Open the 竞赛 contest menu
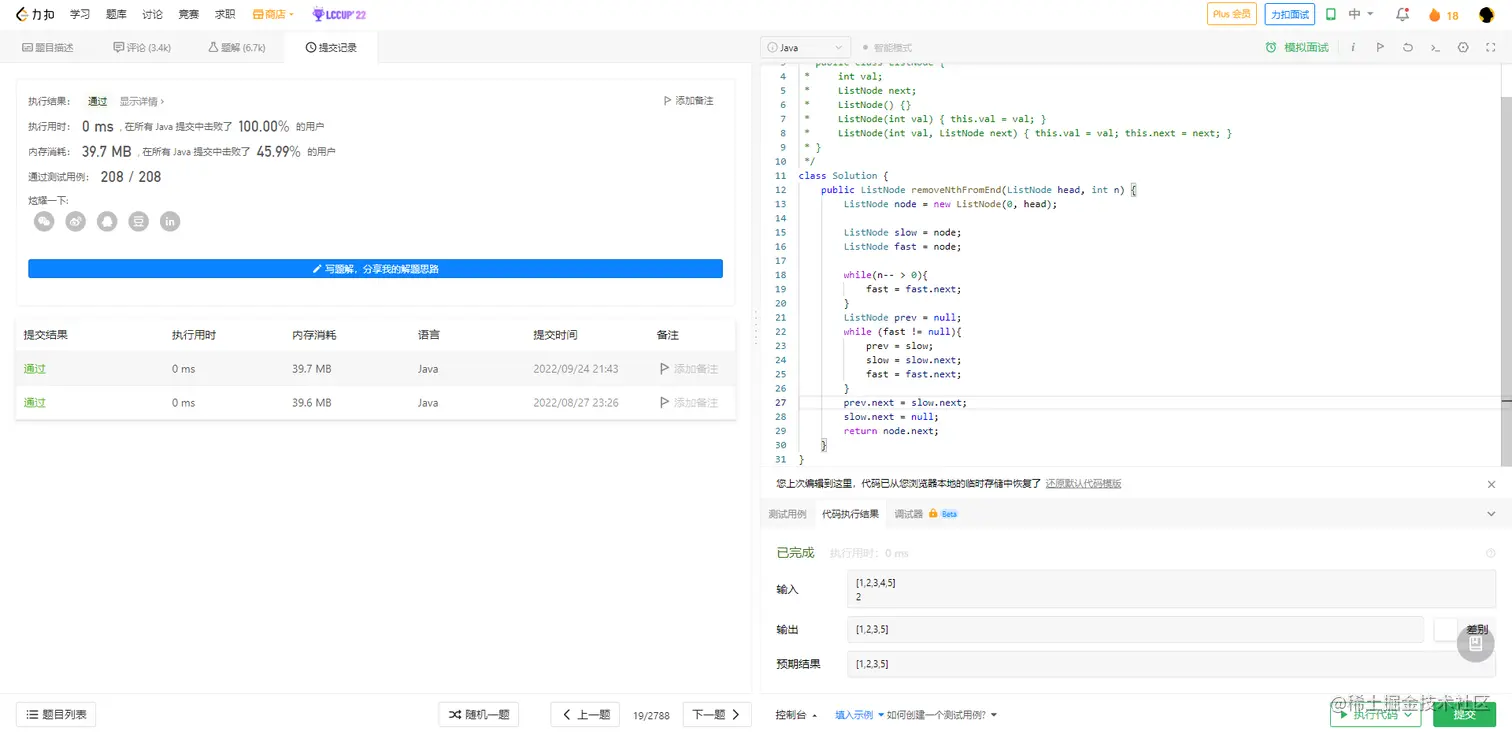This screenshot has height=735, width=1512. pyautogui.click(x=188, y=15)
